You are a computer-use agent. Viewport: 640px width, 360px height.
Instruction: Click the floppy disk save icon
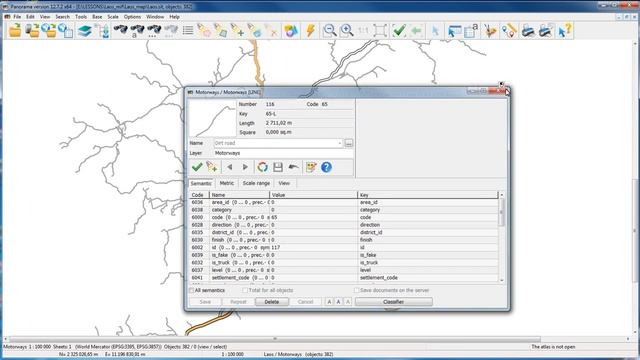[x=278, y=167]
